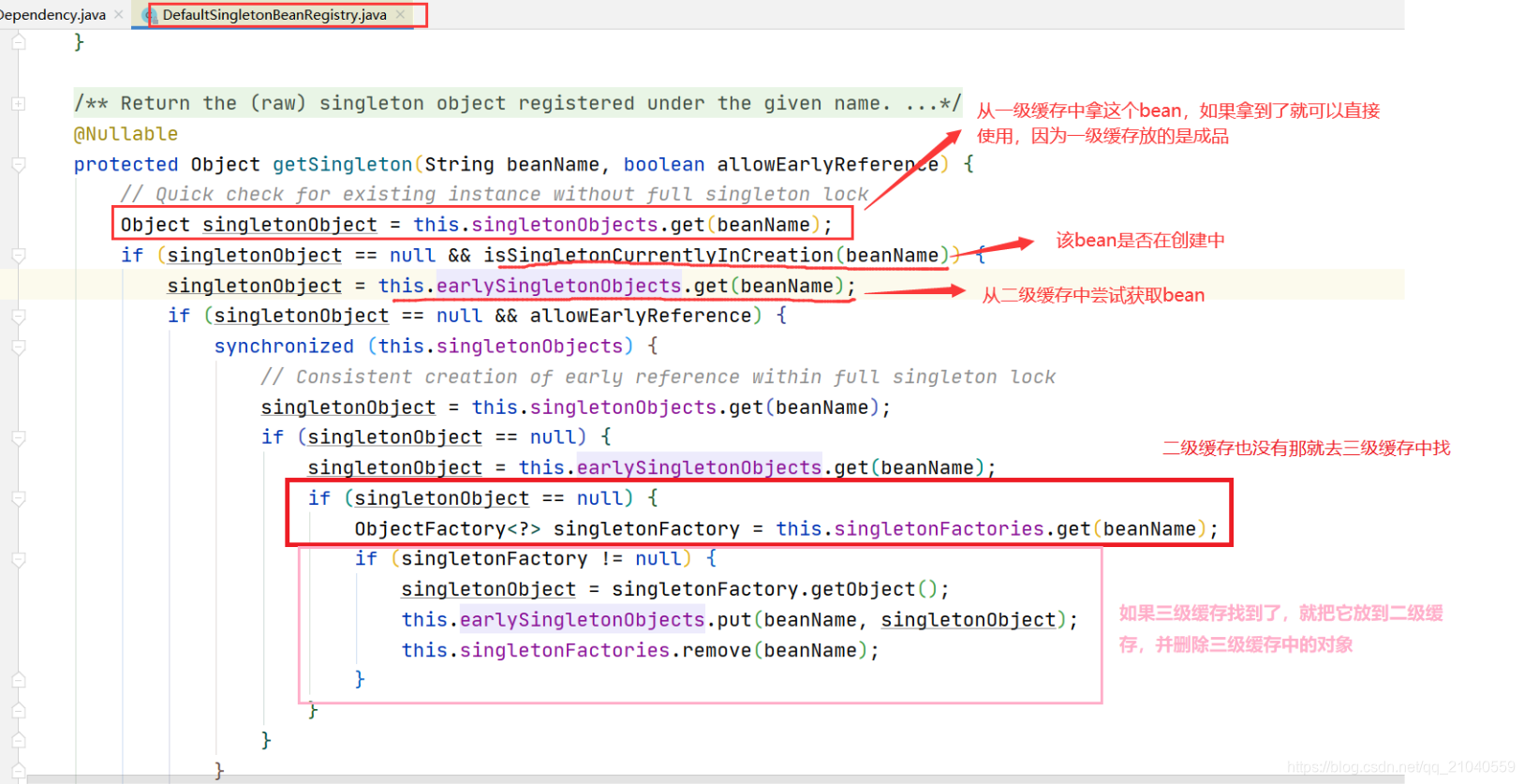Click the 'protected' keyword in method signature
The height and width of the screenshot is (784, 1524).
click(126, 164)
